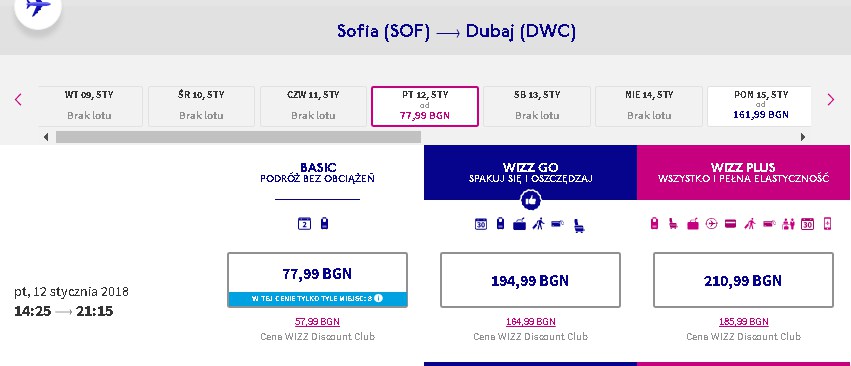Click the thumbs-up recommended badge on WIZZ GO
Viewport: 851px width, 366px height.
(x=530, y=200)
